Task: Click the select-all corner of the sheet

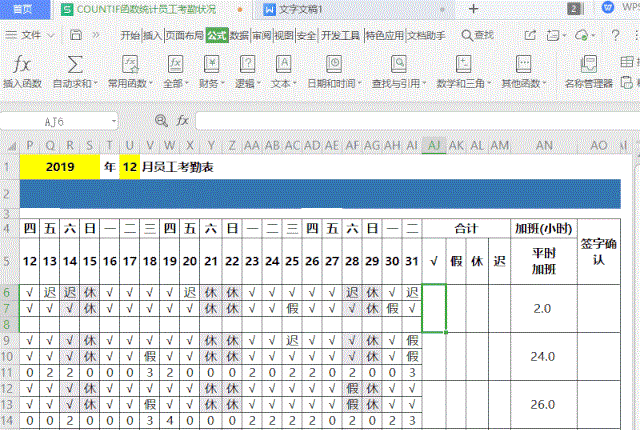Action: click(12, 146)
